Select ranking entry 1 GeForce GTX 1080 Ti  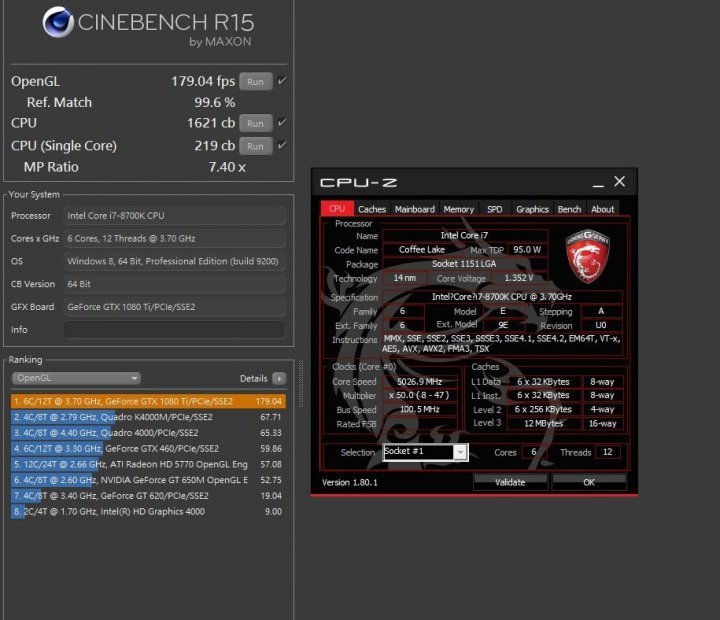tap(148, 401)
